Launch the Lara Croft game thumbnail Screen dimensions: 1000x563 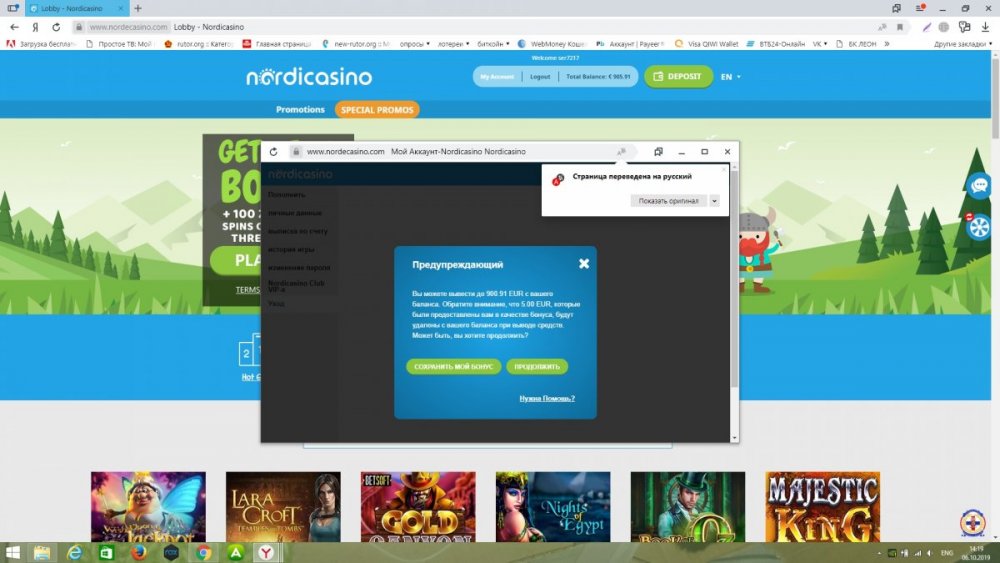click(283, 507)
